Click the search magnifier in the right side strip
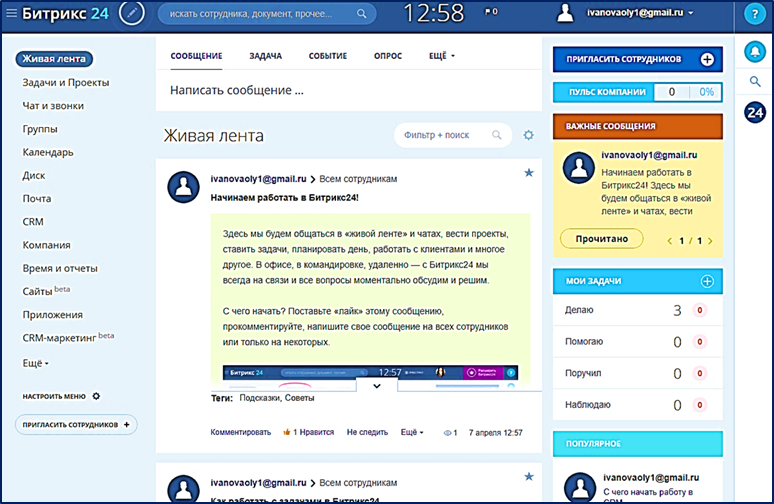 pos(755,81)
